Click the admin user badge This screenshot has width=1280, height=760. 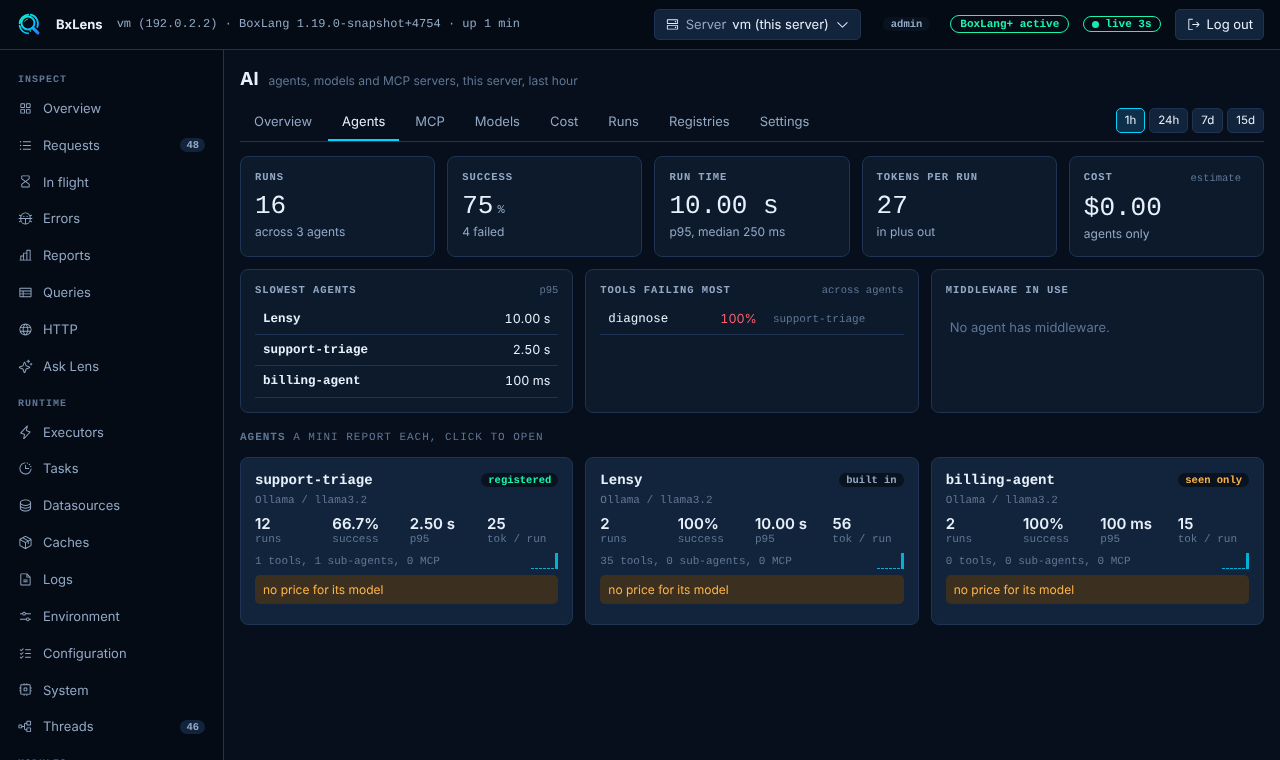[905, 24]
